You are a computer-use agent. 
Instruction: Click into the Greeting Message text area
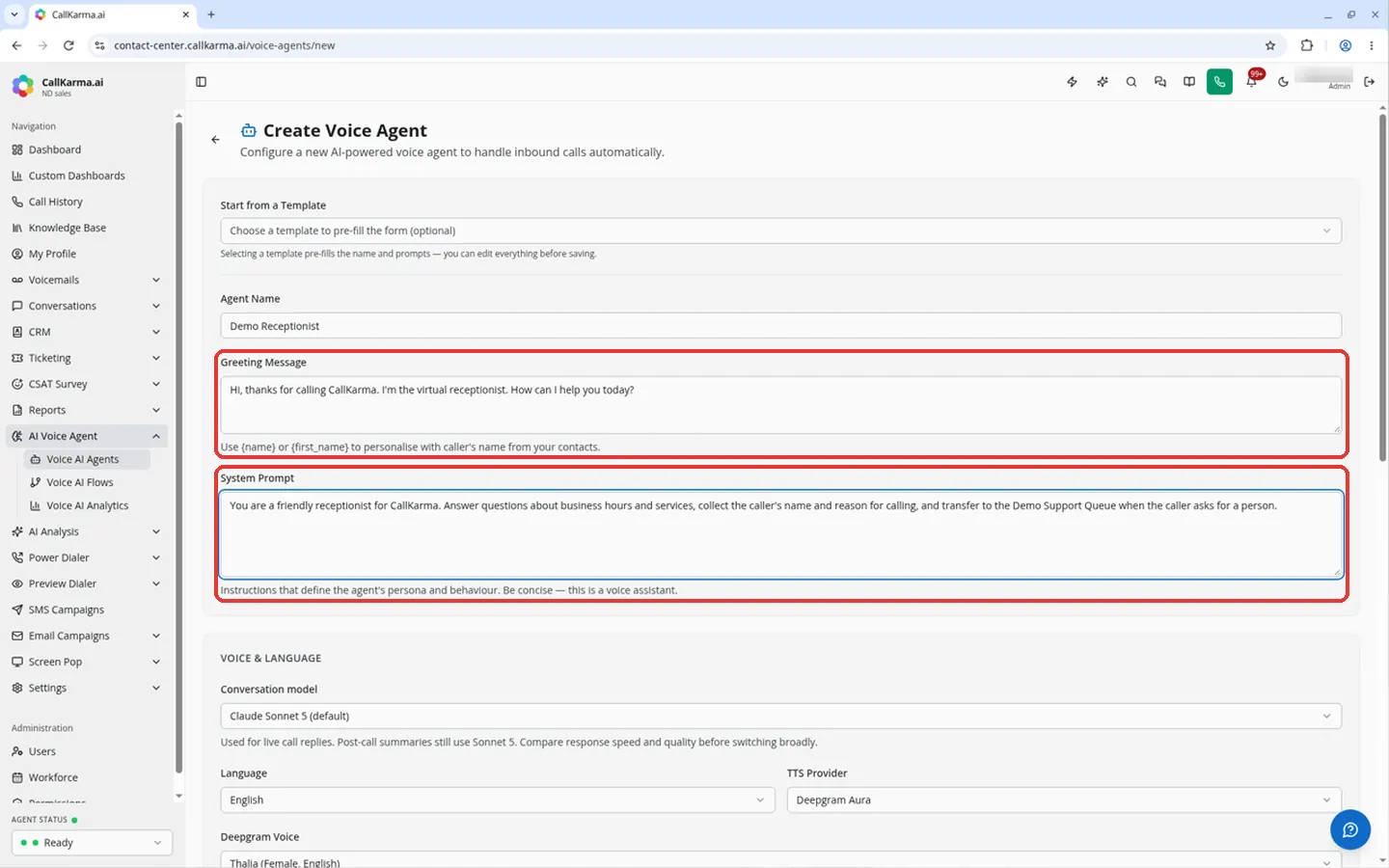tap(780, 404)
